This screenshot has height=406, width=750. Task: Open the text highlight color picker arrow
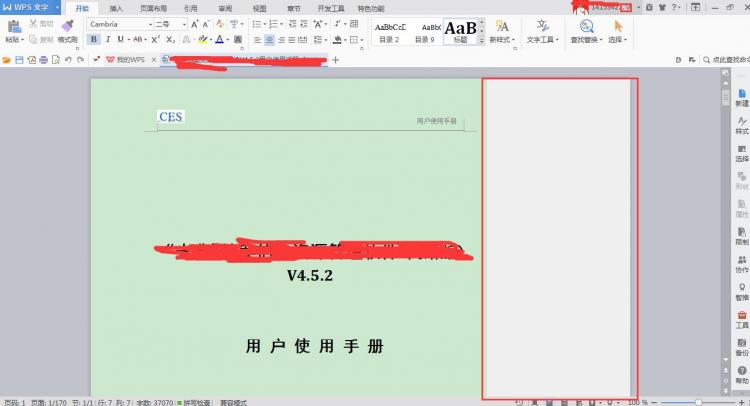tap(211, 40)
